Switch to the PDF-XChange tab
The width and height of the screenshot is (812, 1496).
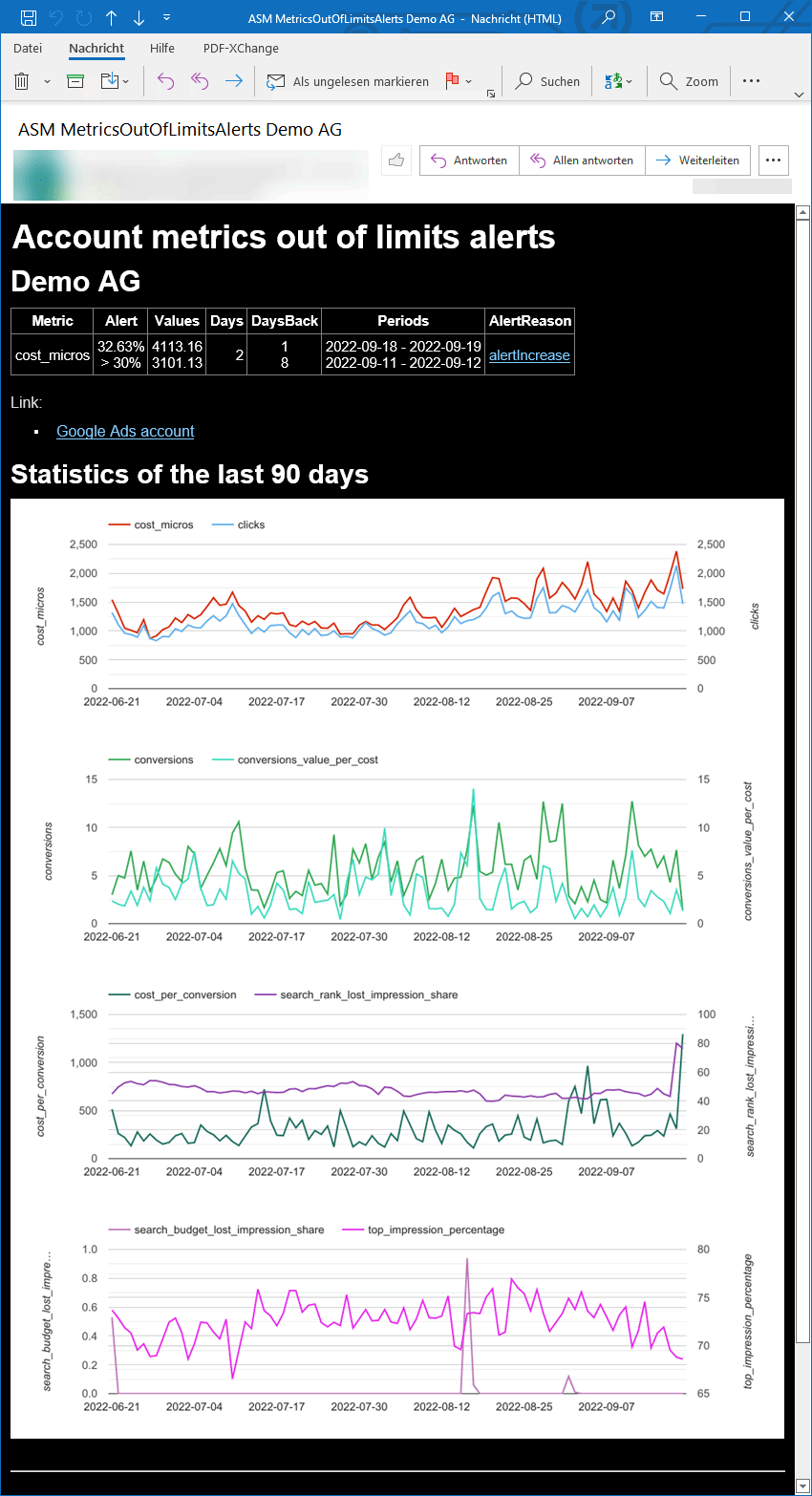(x=240, y=48)
